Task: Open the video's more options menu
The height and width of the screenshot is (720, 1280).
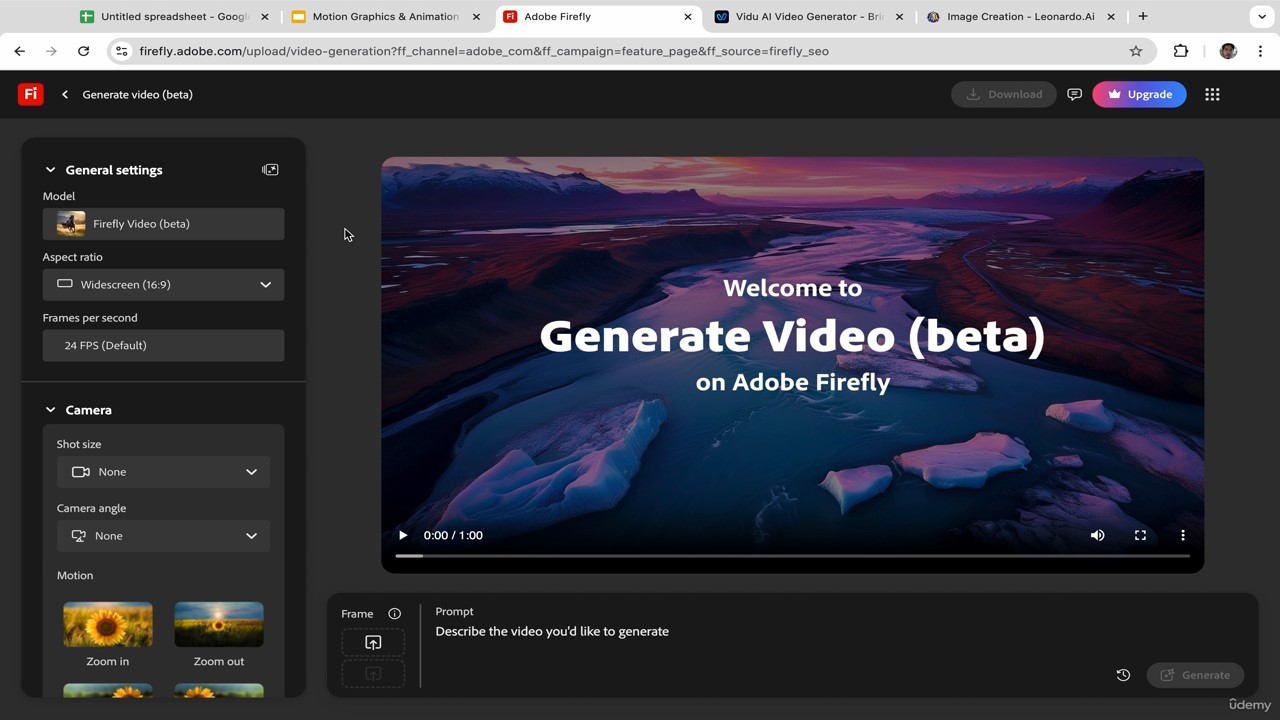Action: click(x=1183, y=535)
